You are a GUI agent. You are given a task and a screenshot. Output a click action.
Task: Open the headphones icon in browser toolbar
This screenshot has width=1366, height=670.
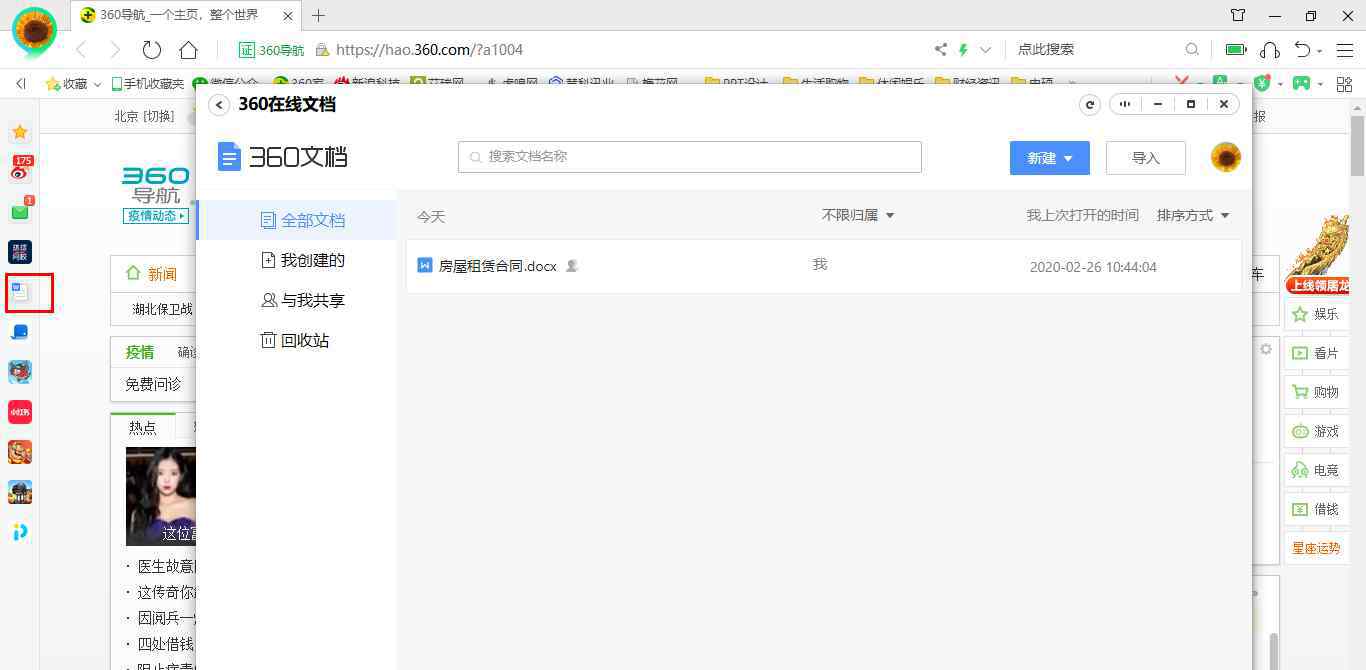[1270, 50]
